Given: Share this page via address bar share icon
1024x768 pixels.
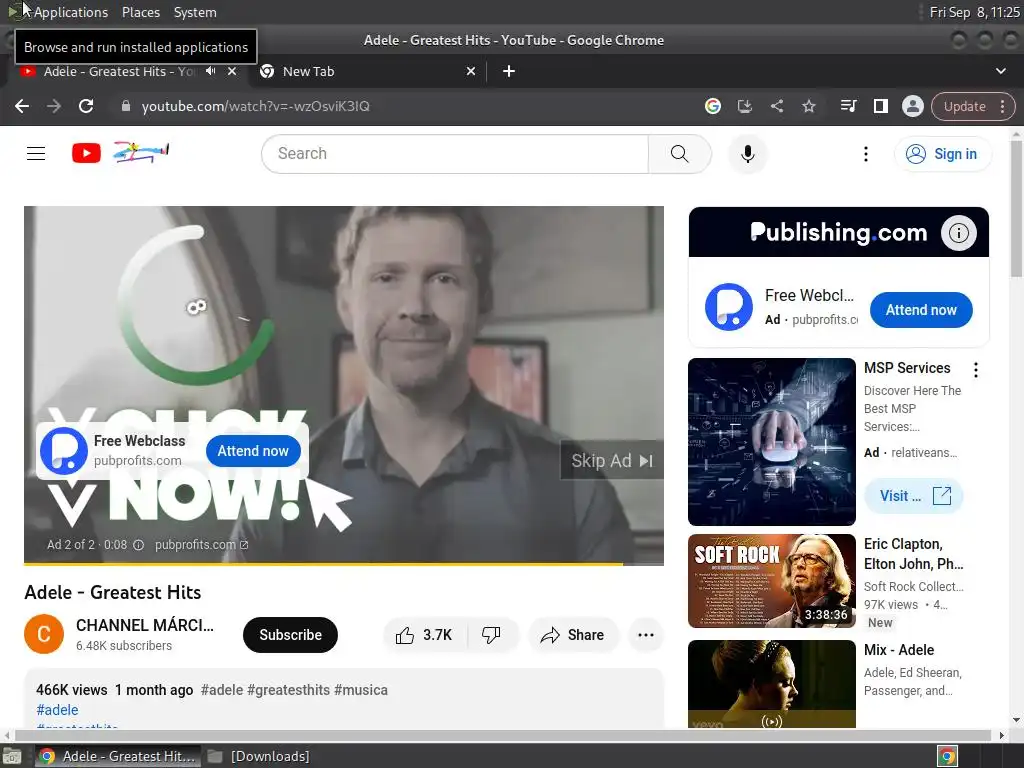Looking at the screenshot, I should click(x=776, y=106).
